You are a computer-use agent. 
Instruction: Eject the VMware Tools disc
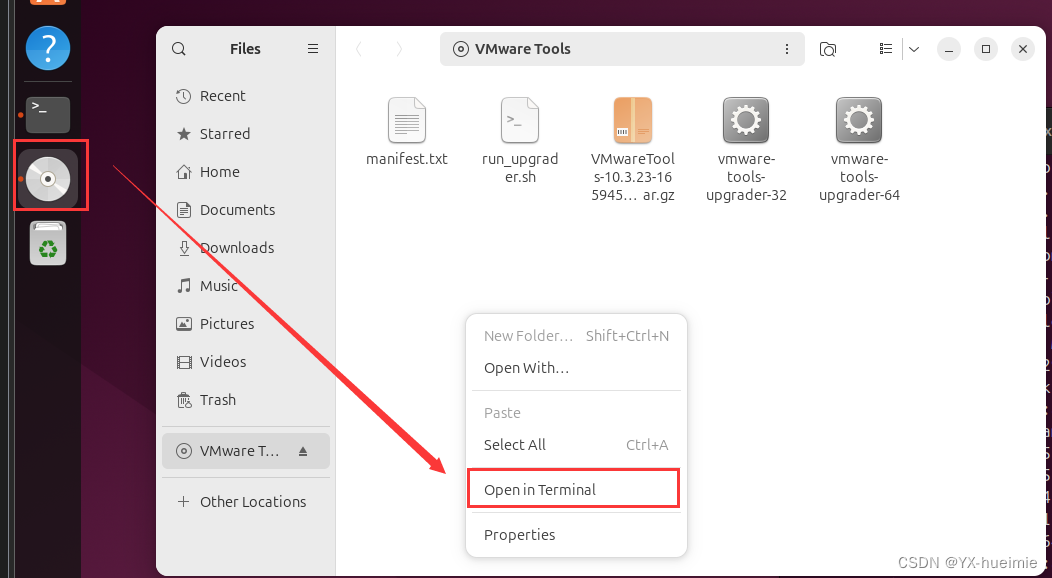point(303,451)
